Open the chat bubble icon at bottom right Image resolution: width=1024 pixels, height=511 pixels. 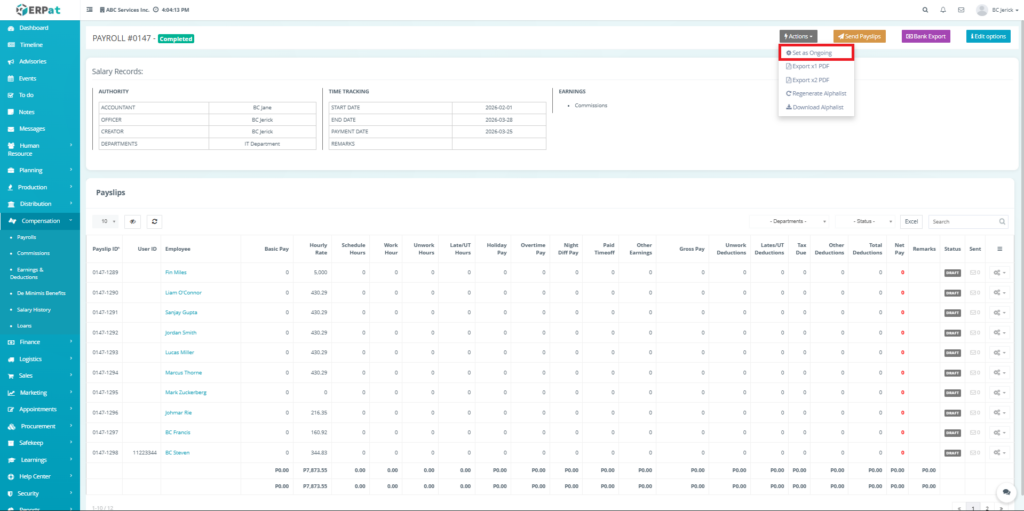(1004, 492)
